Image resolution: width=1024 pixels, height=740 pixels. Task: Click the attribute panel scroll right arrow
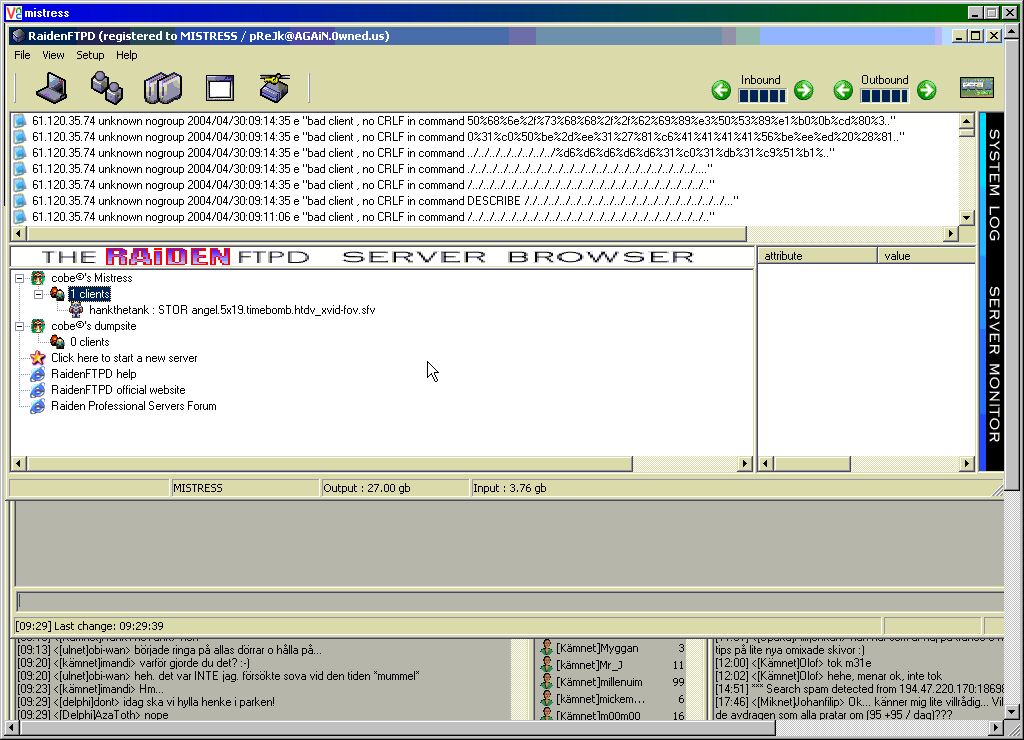click(967, 464)
